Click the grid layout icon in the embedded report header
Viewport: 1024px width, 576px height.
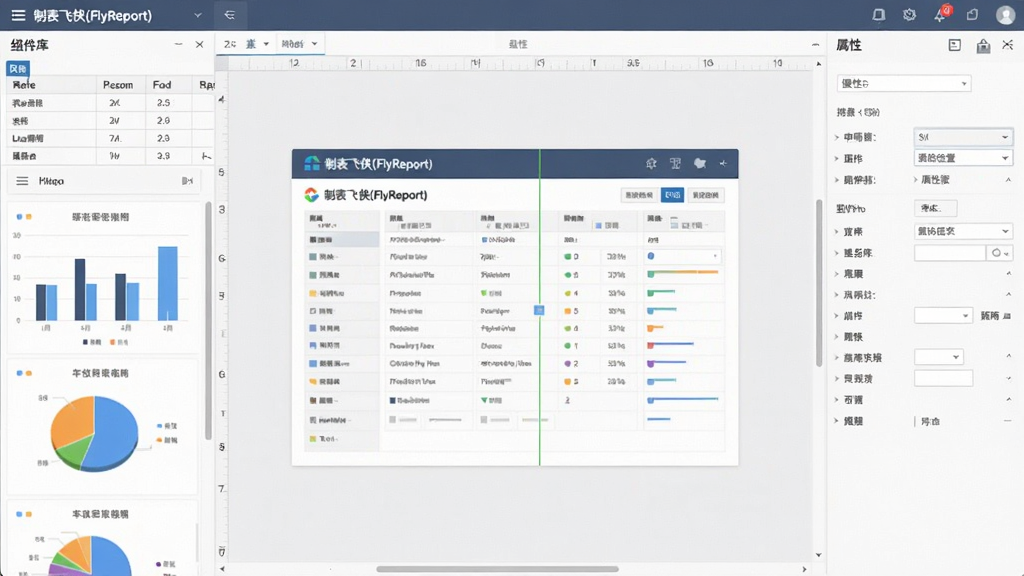coord(675,164)
